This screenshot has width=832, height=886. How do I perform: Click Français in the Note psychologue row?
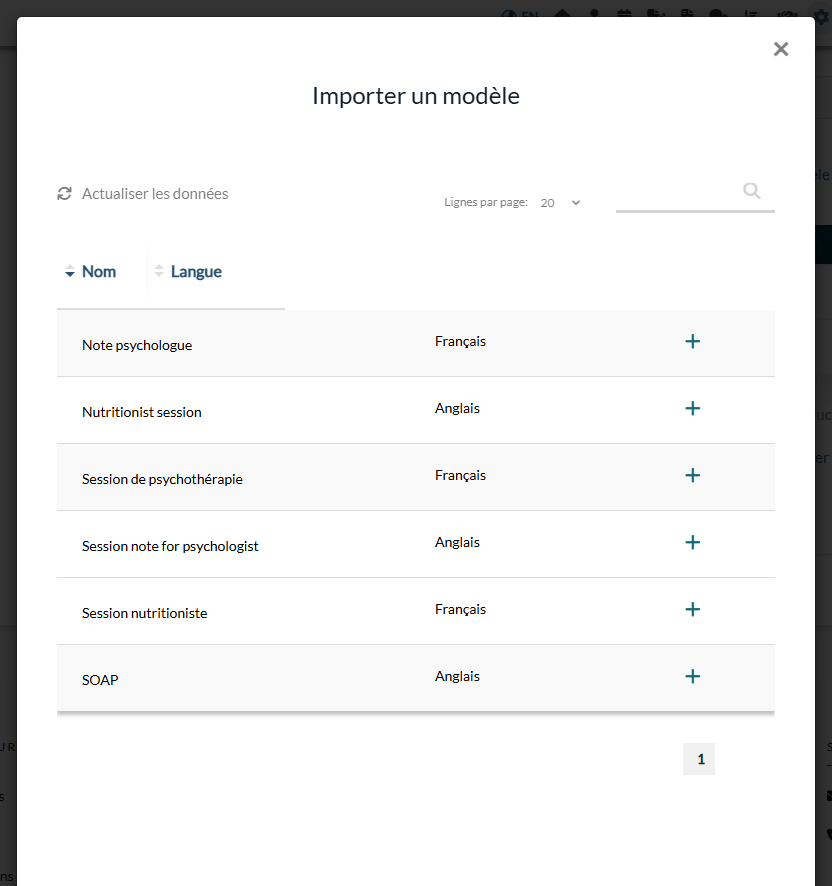(460, 342)
